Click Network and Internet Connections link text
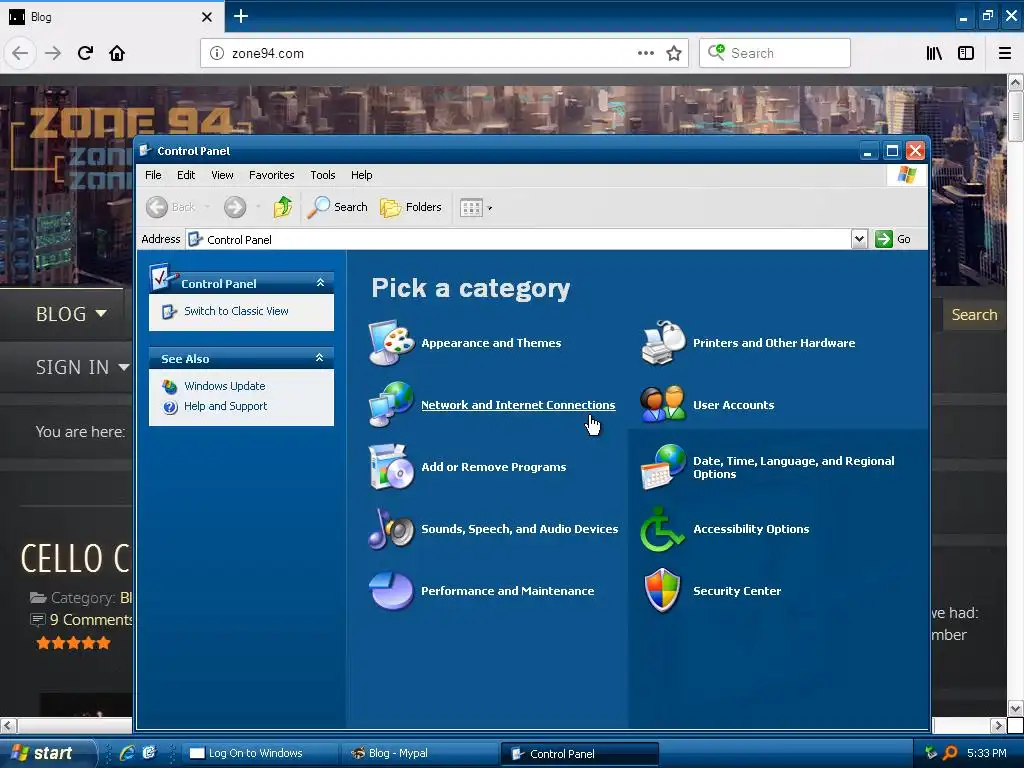The height and width of the screenshot is (768, 1024). [518, 405]
